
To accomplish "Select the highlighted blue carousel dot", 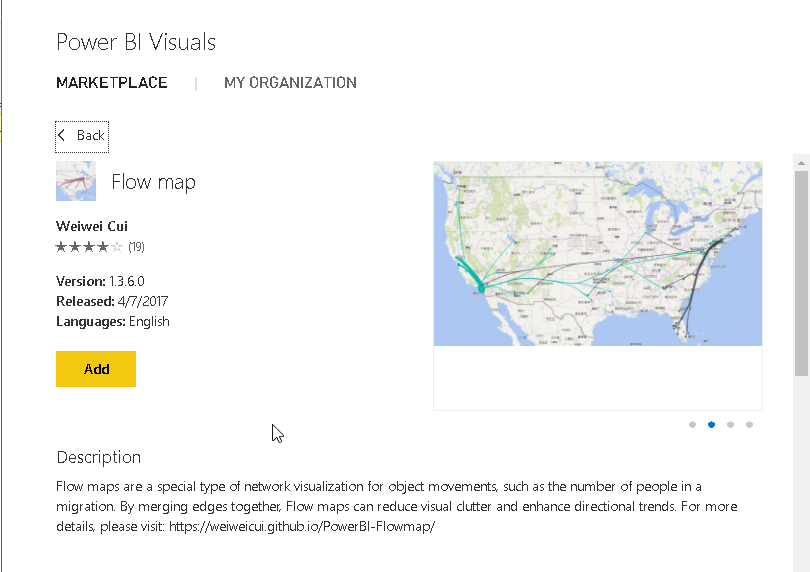I will tap(711, 424).
